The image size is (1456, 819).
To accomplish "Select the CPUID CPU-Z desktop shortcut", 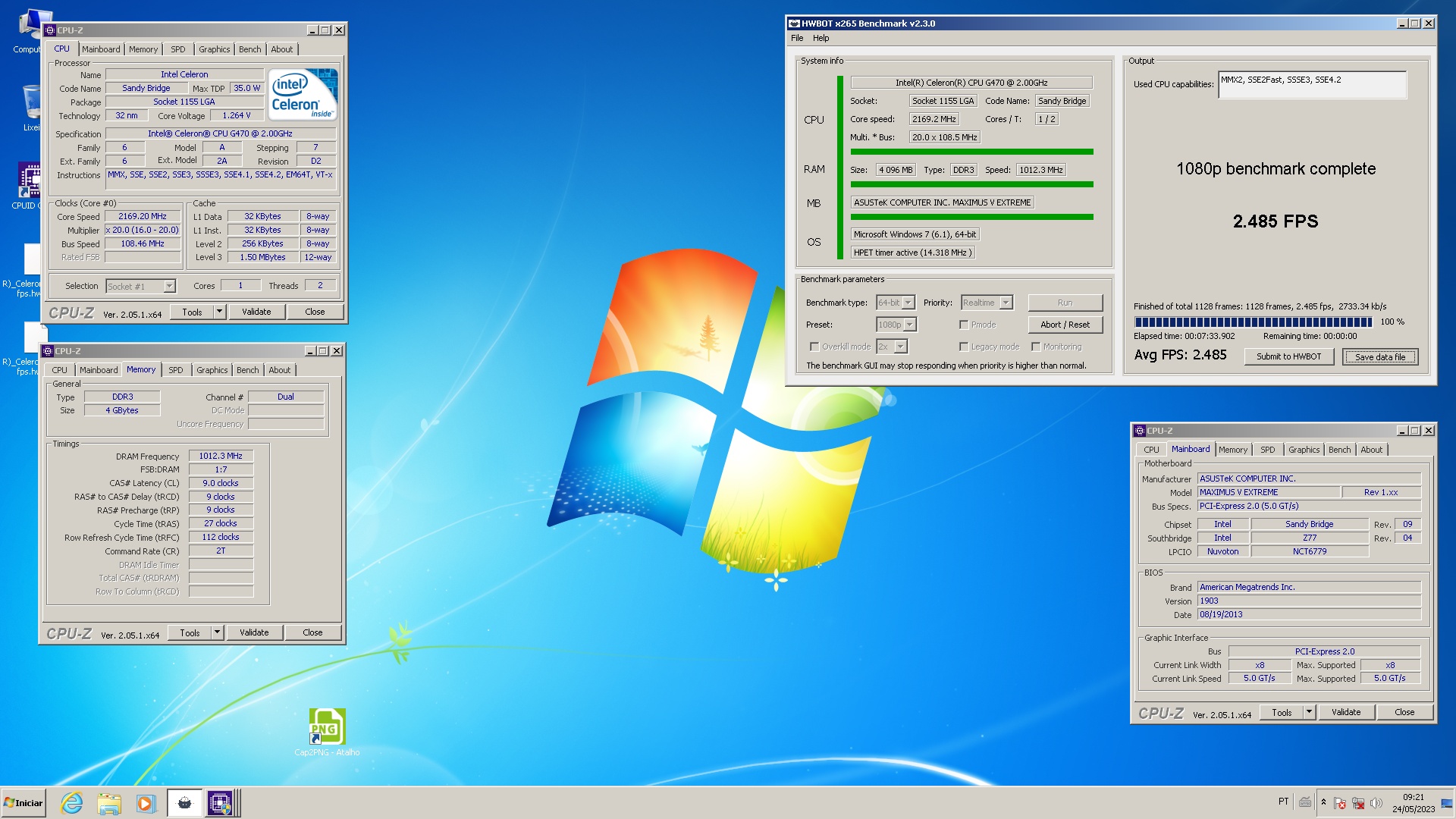I will [x=27, y=186].
